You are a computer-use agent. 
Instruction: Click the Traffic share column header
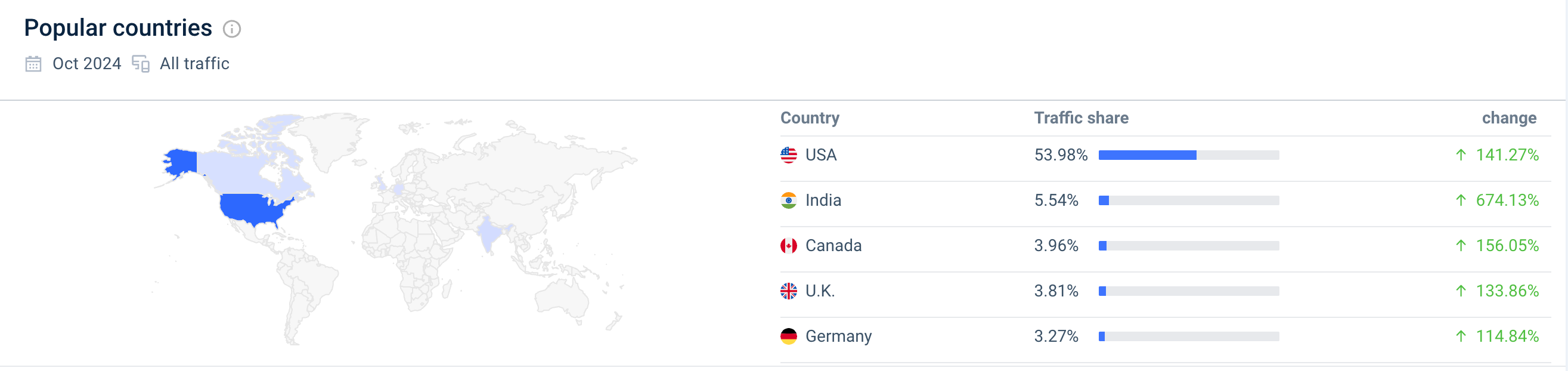point(1081,118)
